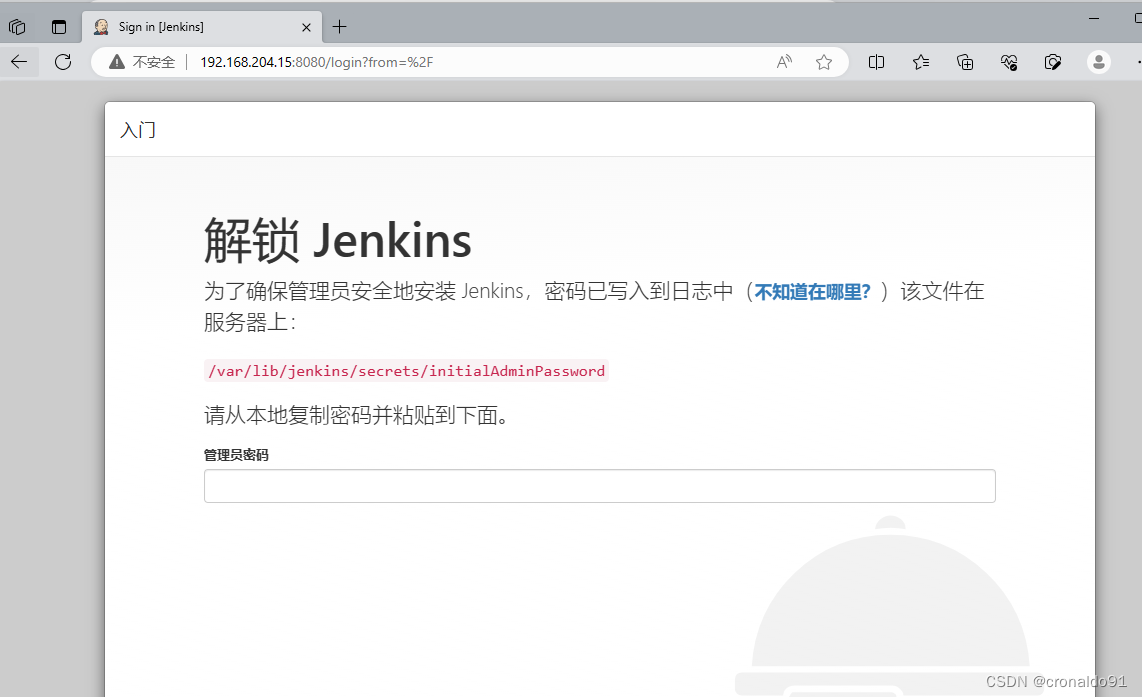
Task: Click the 不安全 security label
Action: coord(154,62)
